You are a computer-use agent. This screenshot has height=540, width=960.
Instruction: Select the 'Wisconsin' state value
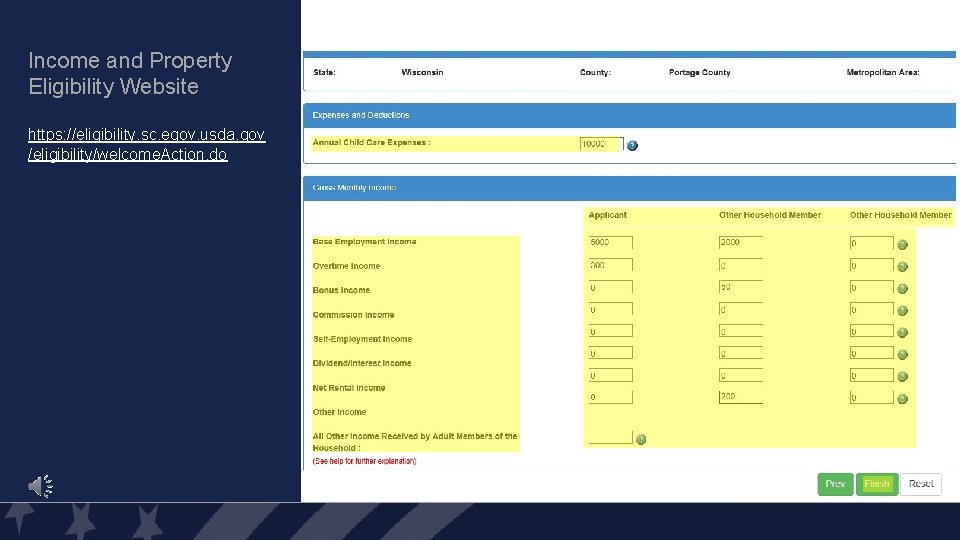pos(422,72)
